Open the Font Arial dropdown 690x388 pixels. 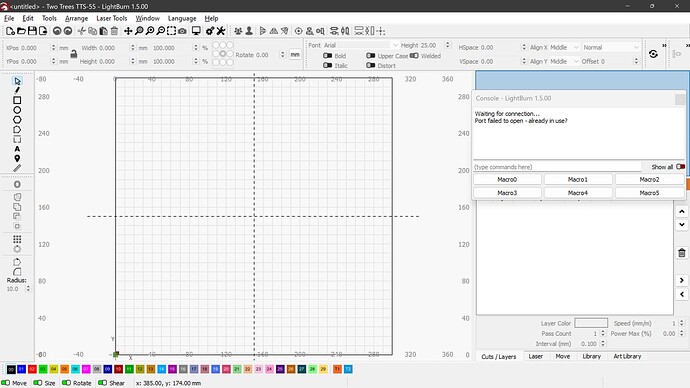tap(361, 45)
